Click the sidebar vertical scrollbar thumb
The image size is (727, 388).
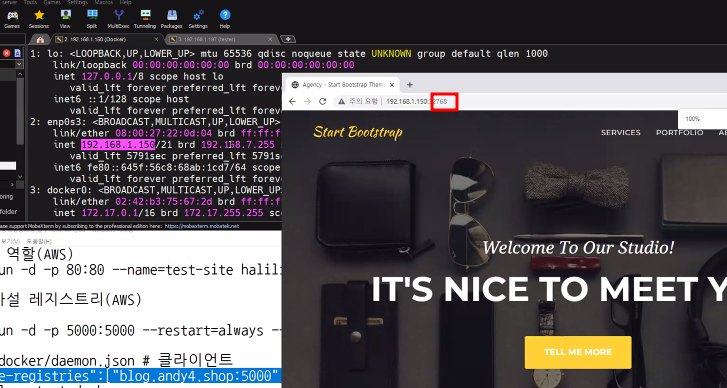(x=20, y=111)
